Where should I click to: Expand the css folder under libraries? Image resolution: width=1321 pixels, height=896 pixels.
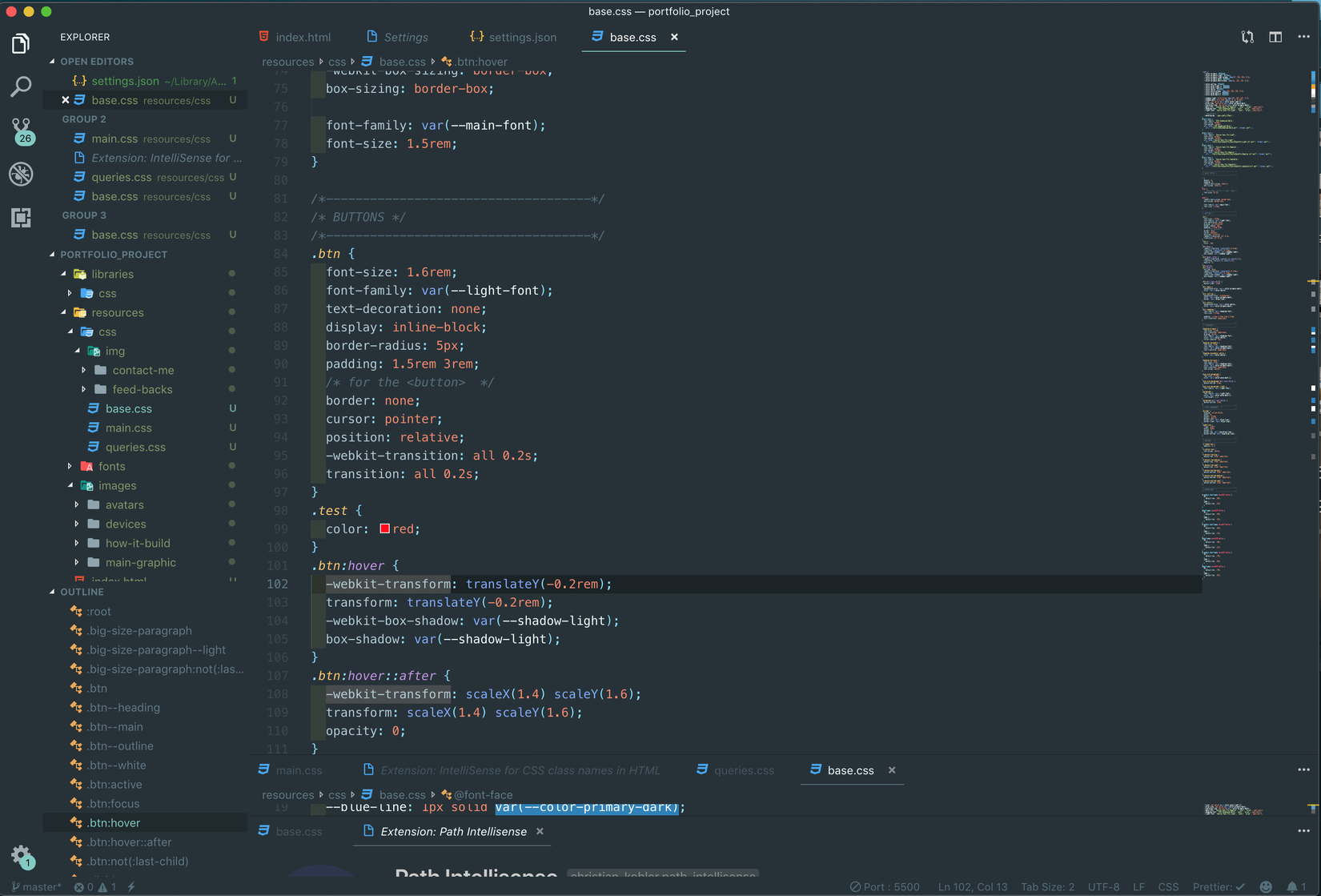click(x=70, y=293)
